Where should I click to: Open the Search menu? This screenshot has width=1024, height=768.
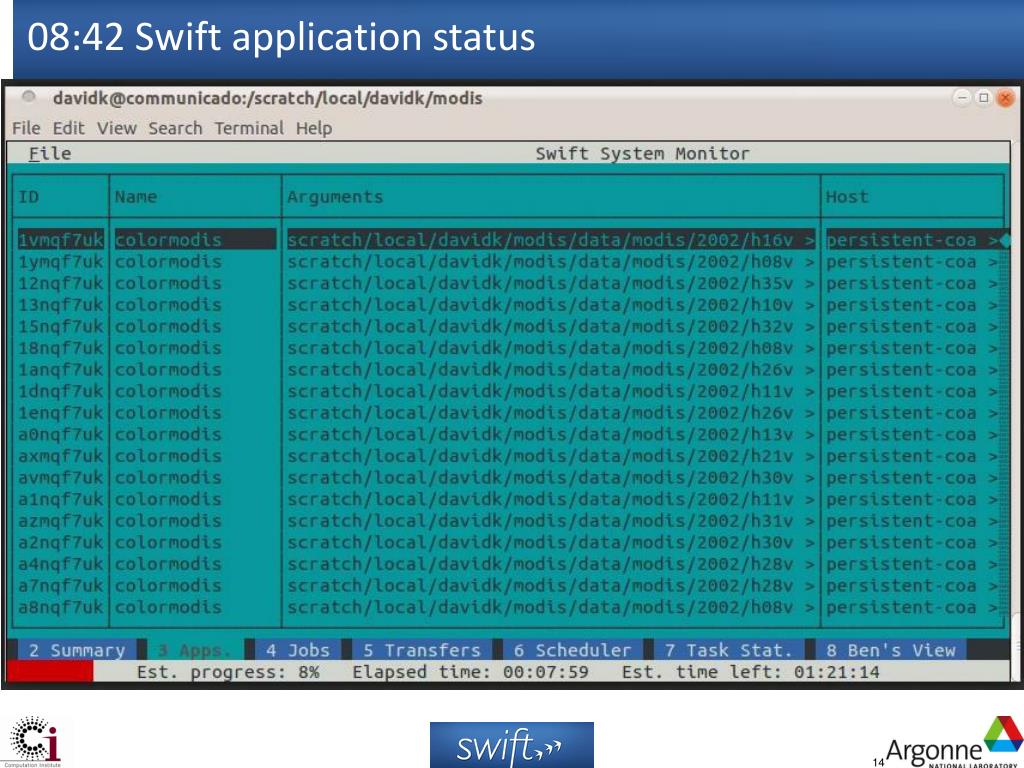pyautogui.click(x=175, y=128)
